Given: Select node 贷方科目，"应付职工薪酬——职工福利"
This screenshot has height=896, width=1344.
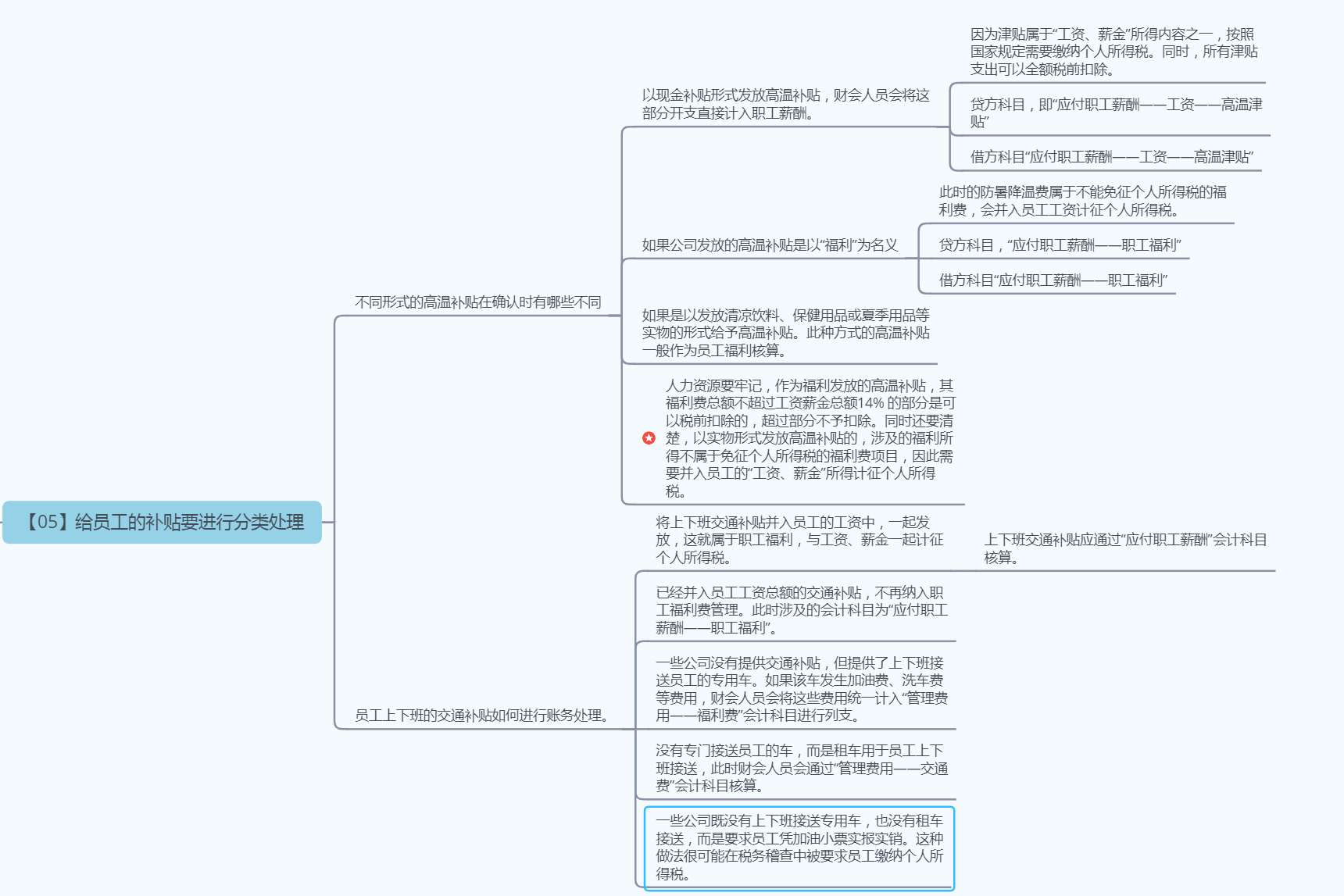Looking at the screenshot, I should point(1060,245).
